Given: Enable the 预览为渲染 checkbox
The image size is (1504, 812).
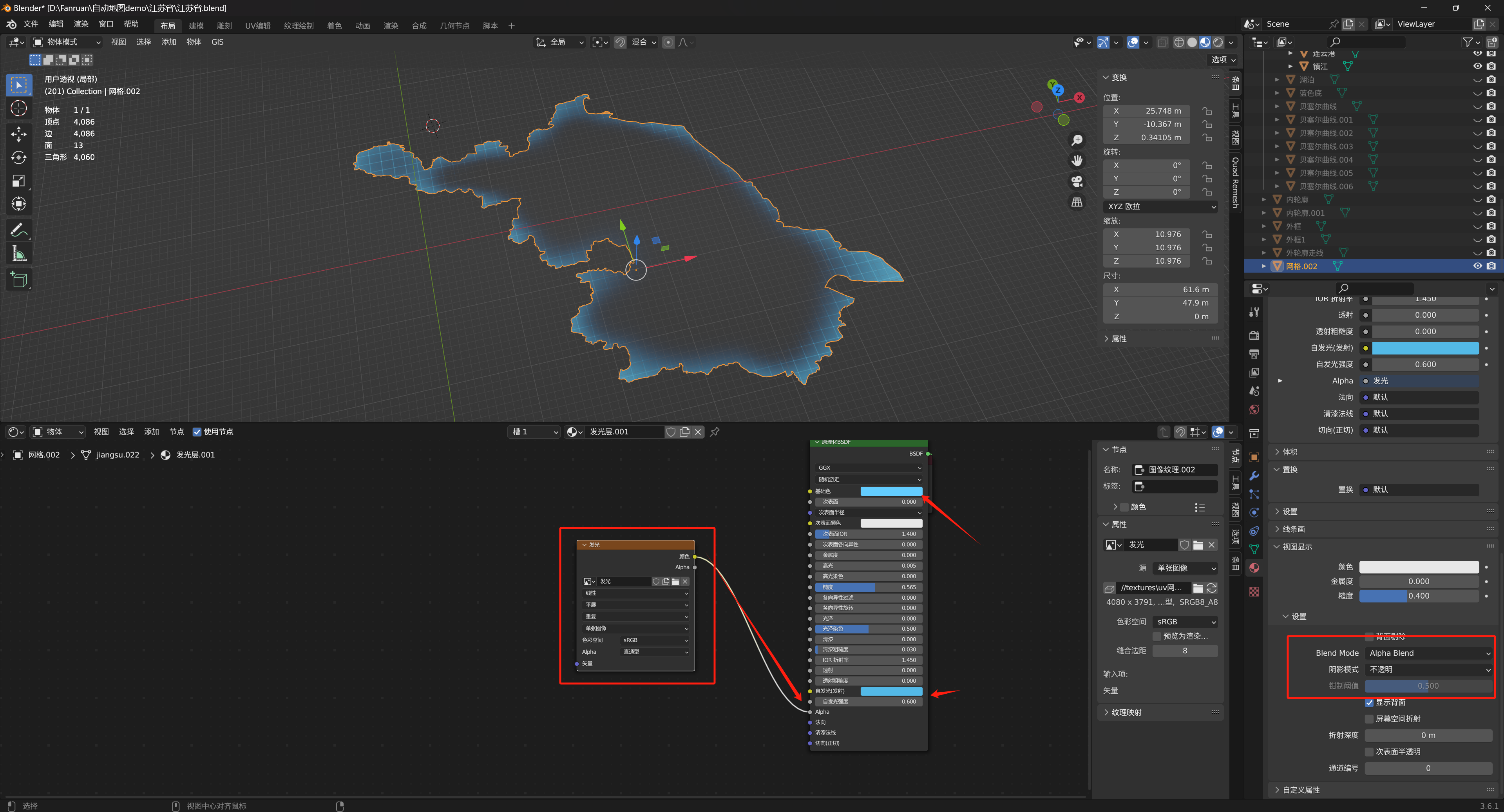Looking at the screenshot, I should tap(1157, 636).
